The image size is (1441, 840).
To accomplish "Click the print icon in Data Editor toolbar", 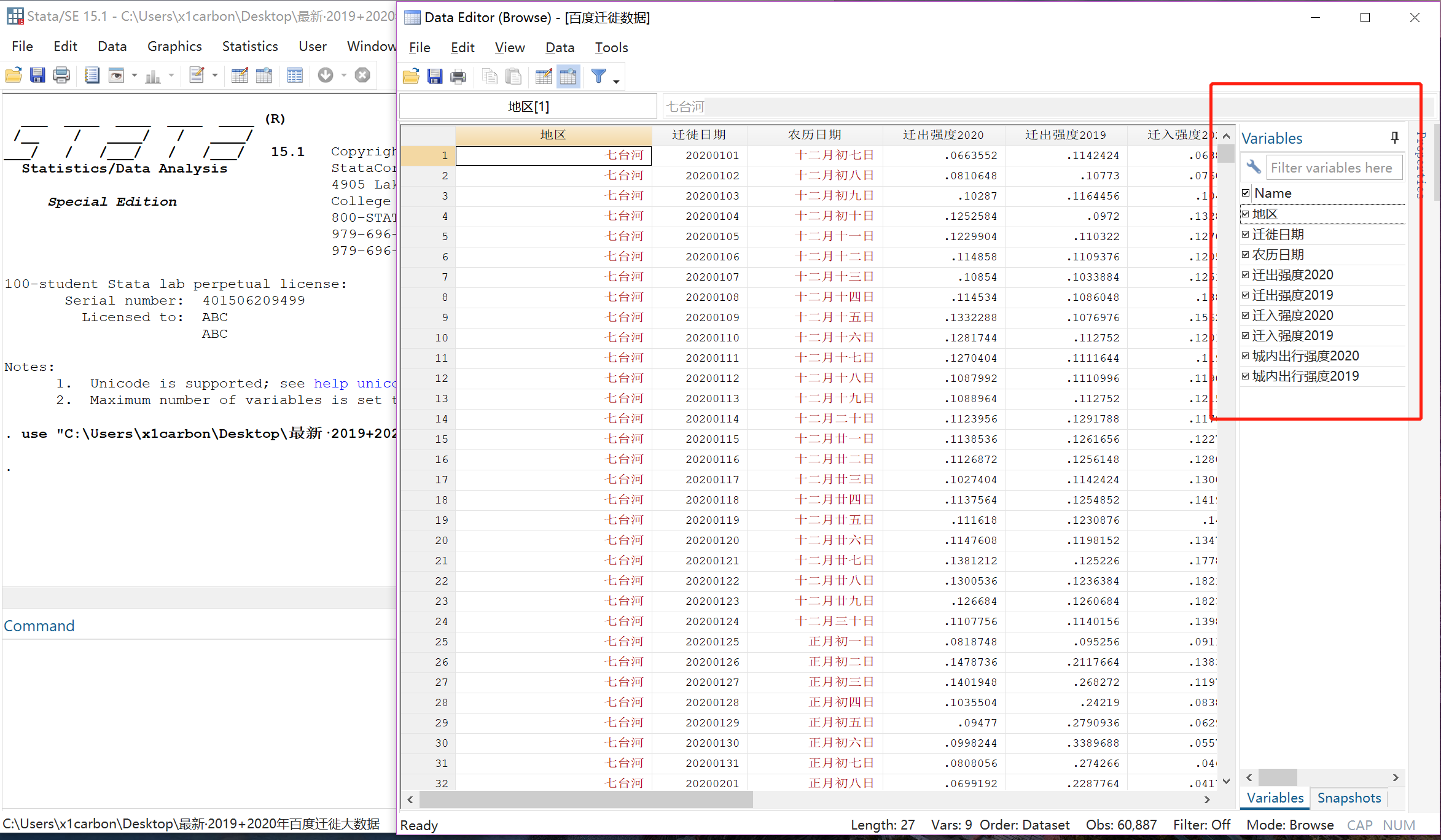I will 458,77.
